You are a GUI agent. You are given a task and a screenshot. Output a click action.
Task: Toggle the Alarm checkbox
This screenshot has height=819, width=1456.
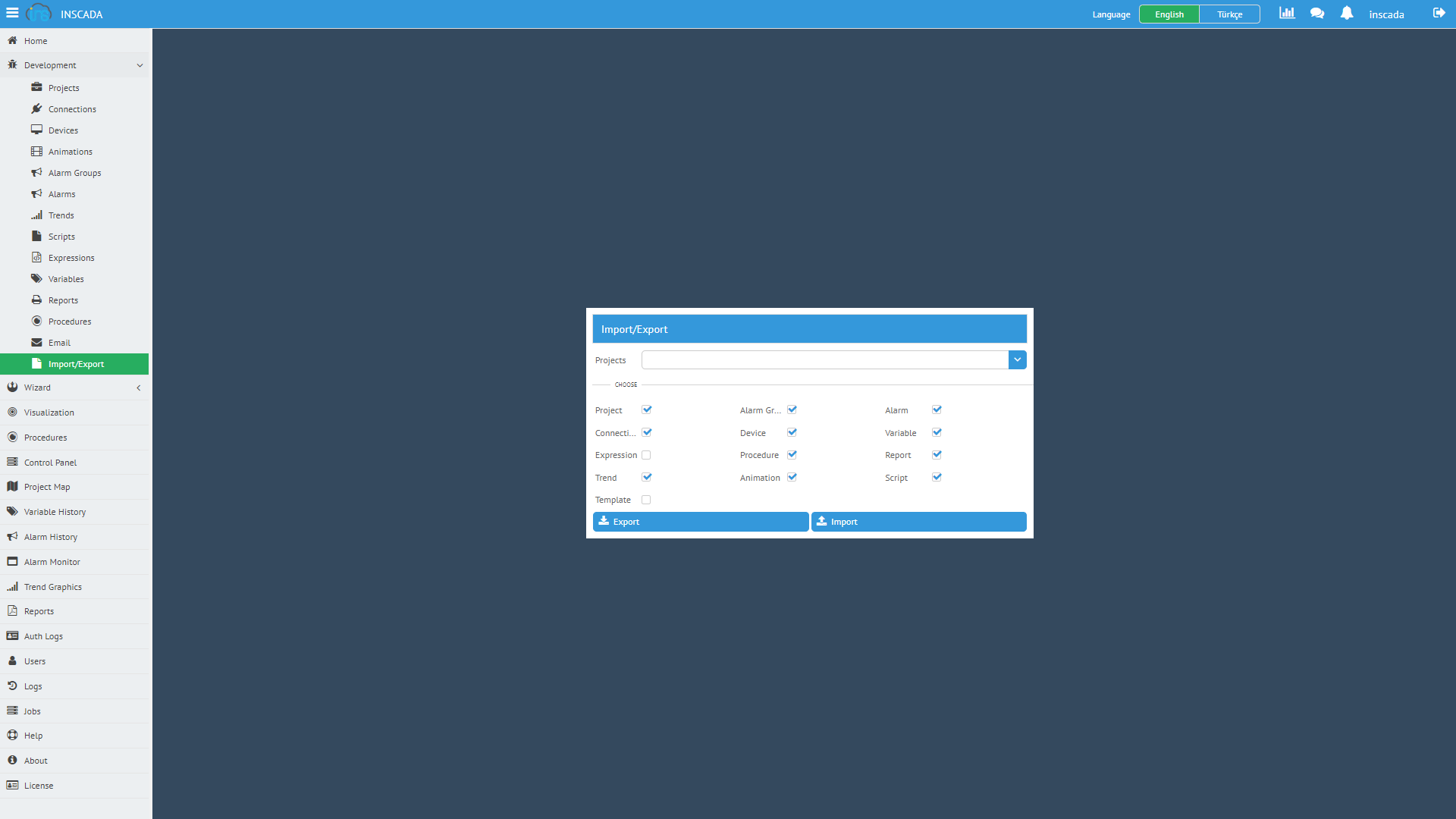[937, 409]
